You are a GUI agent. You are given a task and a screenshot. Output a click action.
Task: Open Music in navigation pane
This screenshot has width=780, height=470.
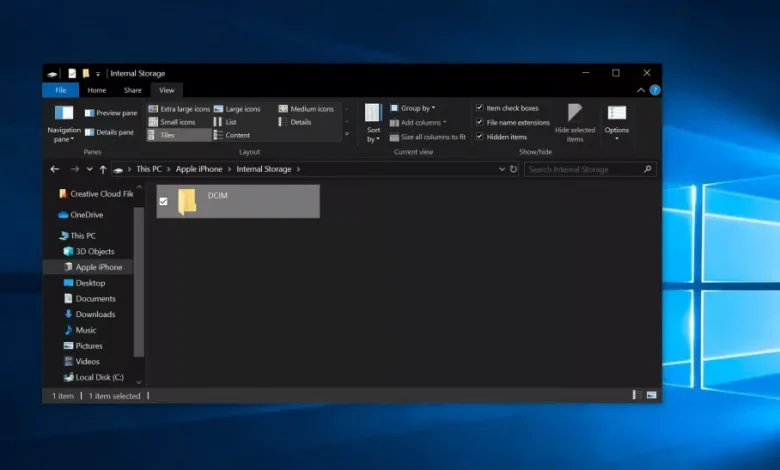pos(80,330)
